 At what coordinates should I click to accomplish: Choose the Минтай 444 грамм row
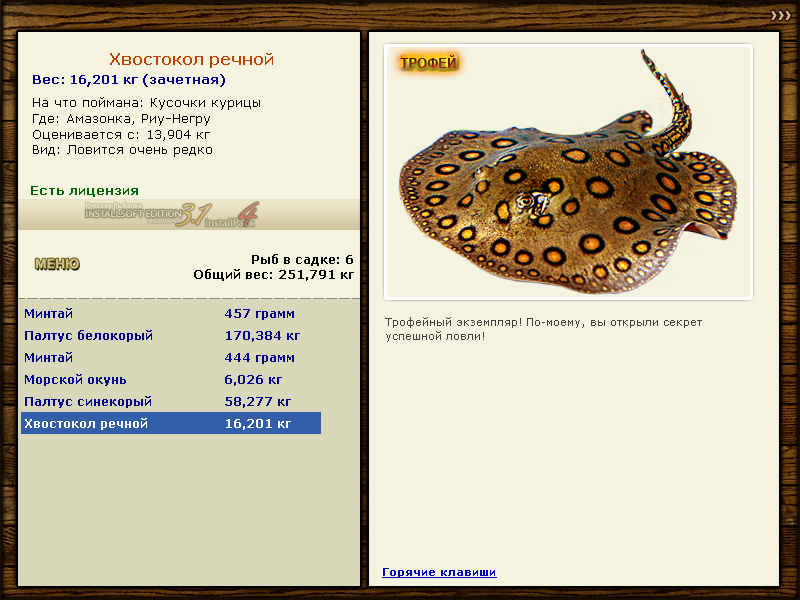[170, 358]
